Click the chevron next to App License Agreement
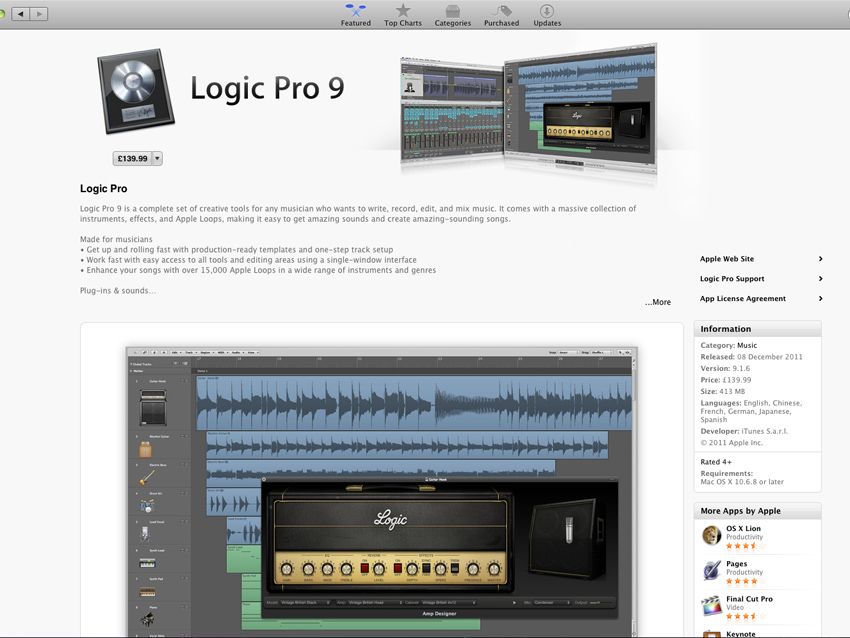The image size is (850, 638). pos(820,298)
